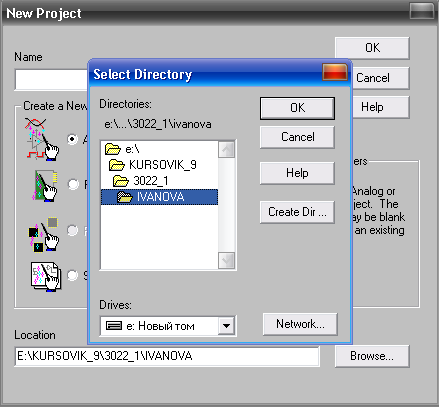This screenshot has height=407, width=439.
Task: Click Cancel in the Select Directory dialog
Action: 297,137
